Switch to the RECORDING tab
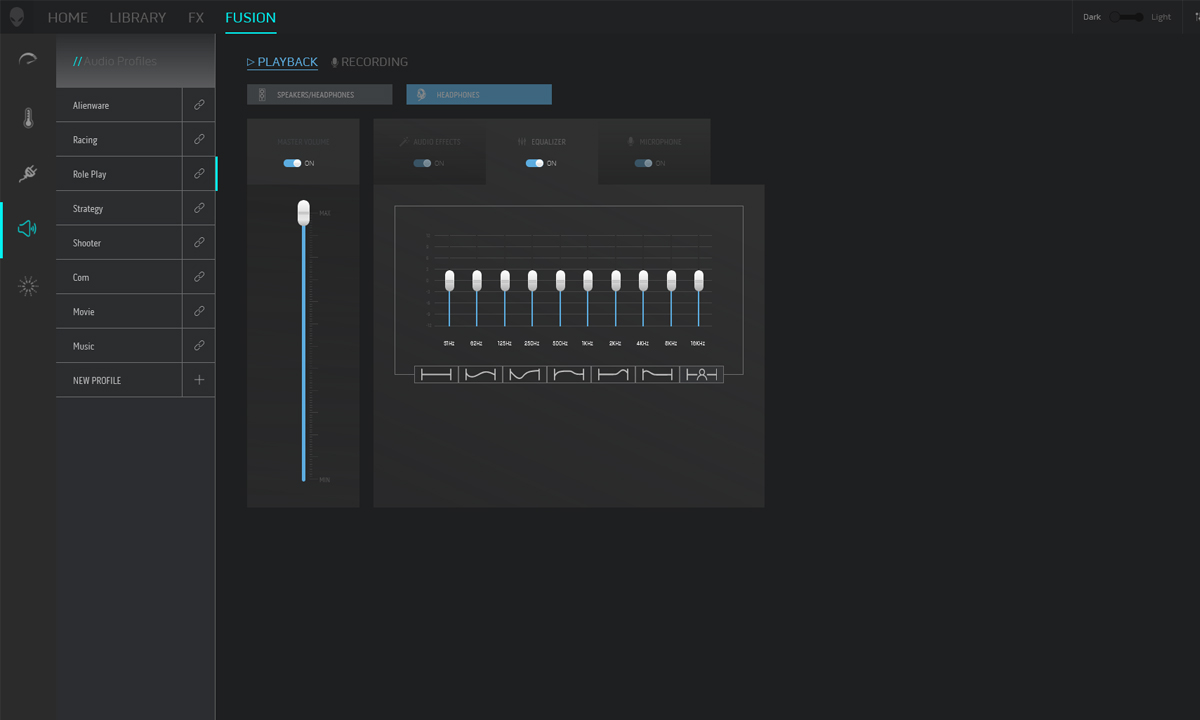Image resolution: width=1200 pixels, height=720 pixels. pos(370,62)
